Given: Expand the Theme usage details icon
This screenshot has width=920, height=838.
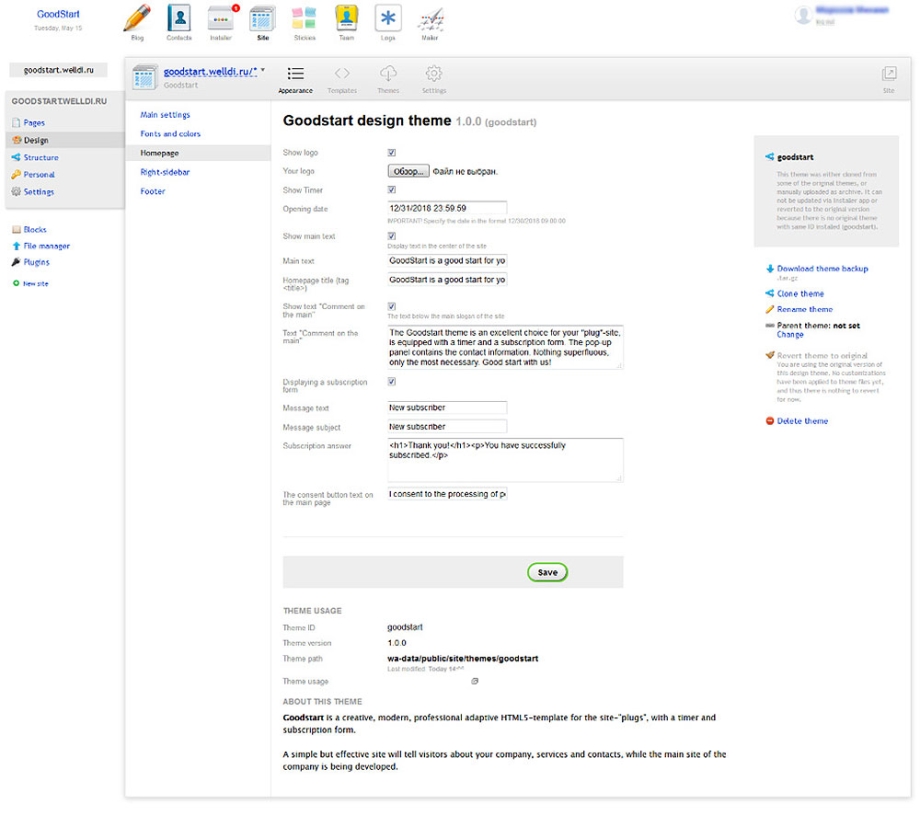Looking at the screenshot, I should (475, 681).
